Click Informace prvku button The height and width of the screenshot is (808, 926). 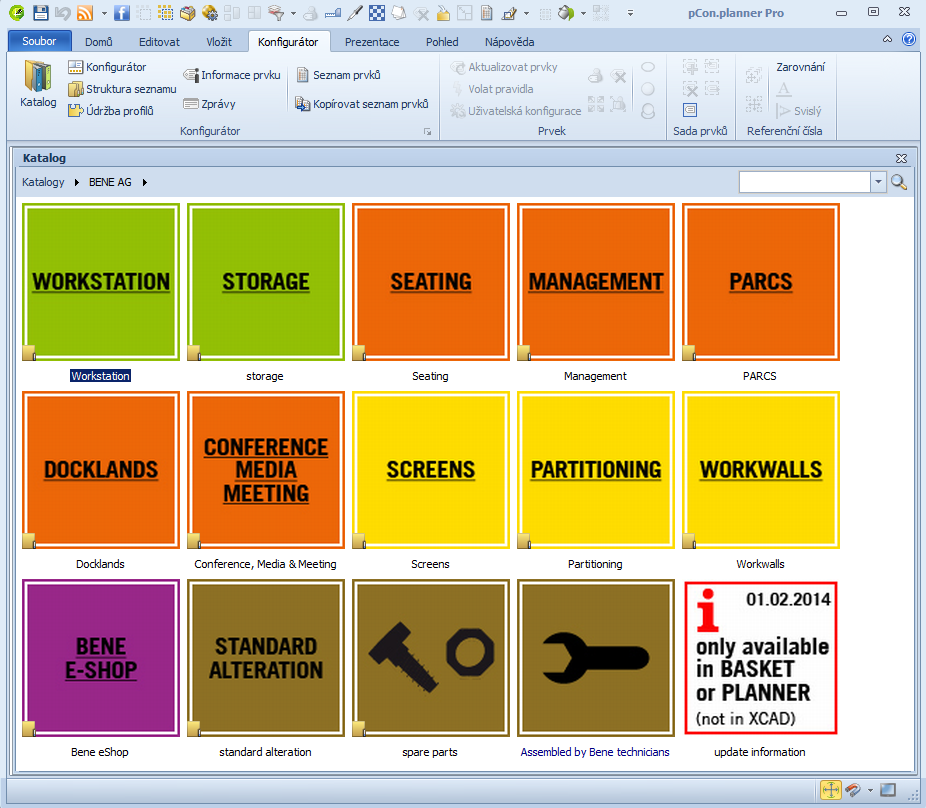pyautogui.click(x=232, y=75)
